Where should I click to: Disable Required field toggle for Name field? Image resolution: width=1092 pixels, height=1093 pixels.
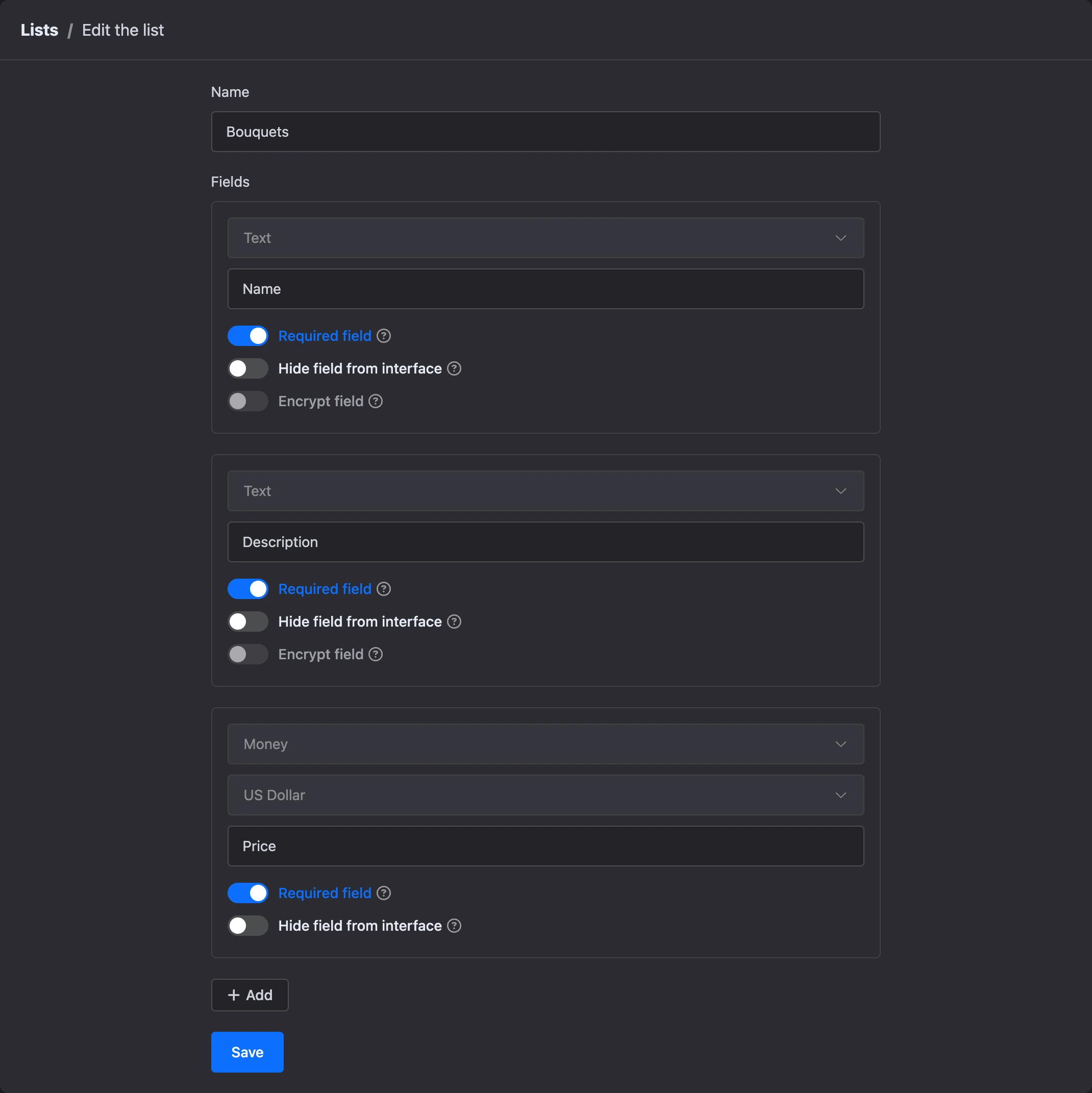pos(248,336)
